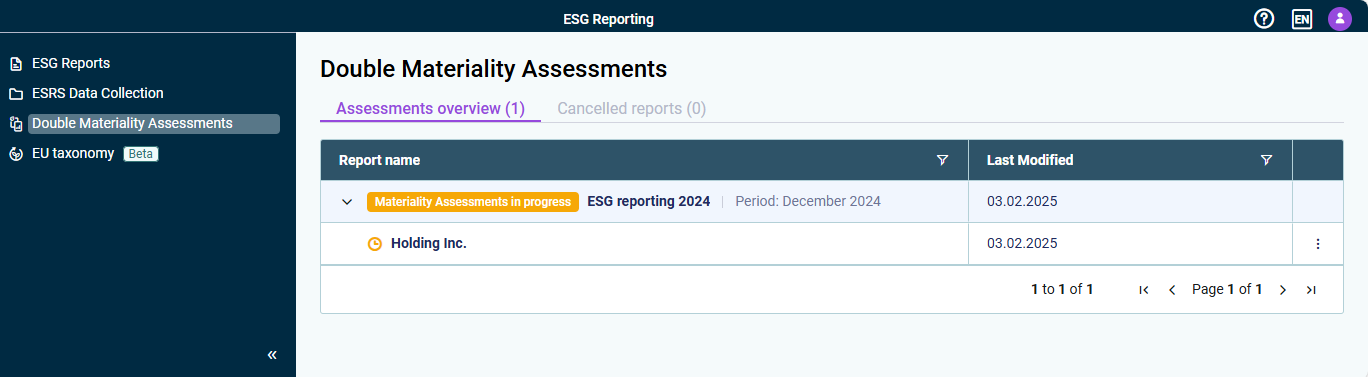Sort by Last Modified column header

(1030, 160)
